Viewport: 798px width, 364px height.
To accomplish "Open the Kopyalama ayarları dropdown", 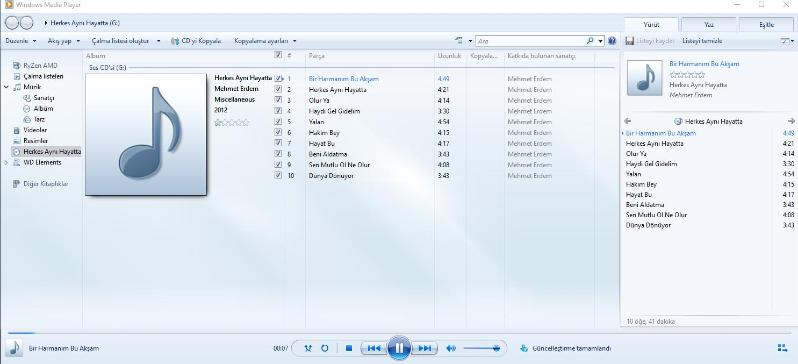I will coord(265,41).
